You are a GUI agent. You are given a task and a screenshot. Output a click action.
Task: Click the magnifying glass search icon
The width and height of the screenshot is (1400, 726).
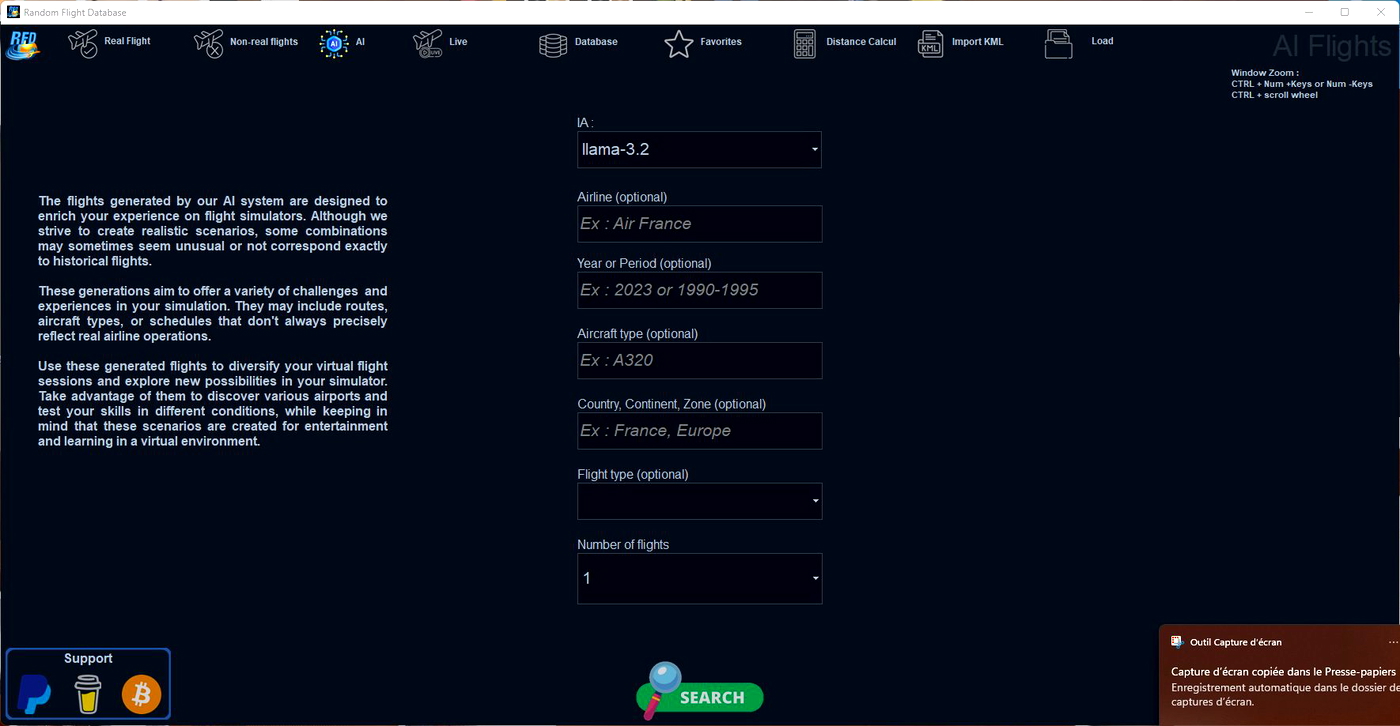pos(662,688)
